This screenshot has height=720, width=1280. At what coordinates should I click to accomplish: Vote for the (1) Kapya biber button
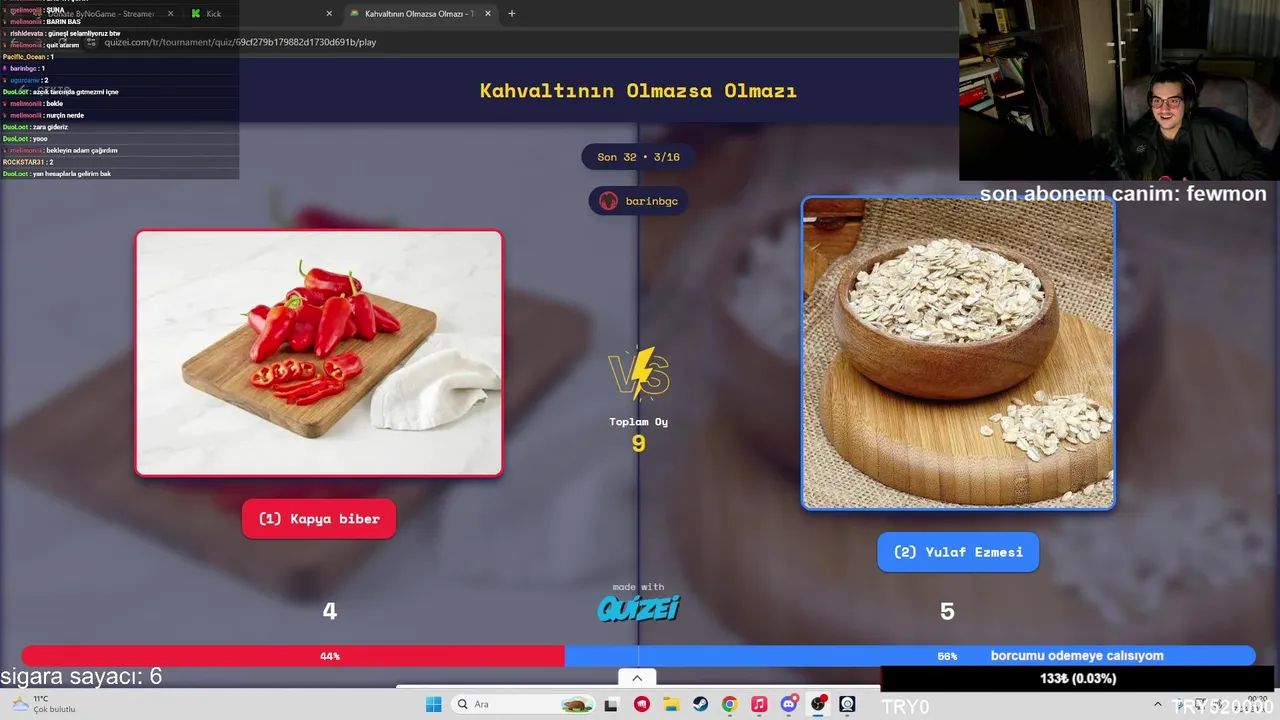click(x=319, y=519)
